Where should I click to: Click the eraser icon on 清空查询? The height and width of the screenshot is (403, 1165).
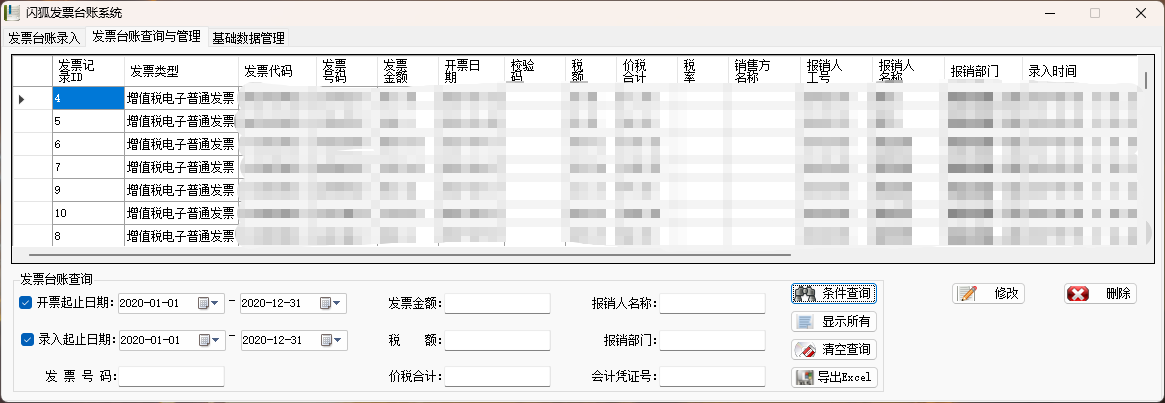tap(804, 350)
